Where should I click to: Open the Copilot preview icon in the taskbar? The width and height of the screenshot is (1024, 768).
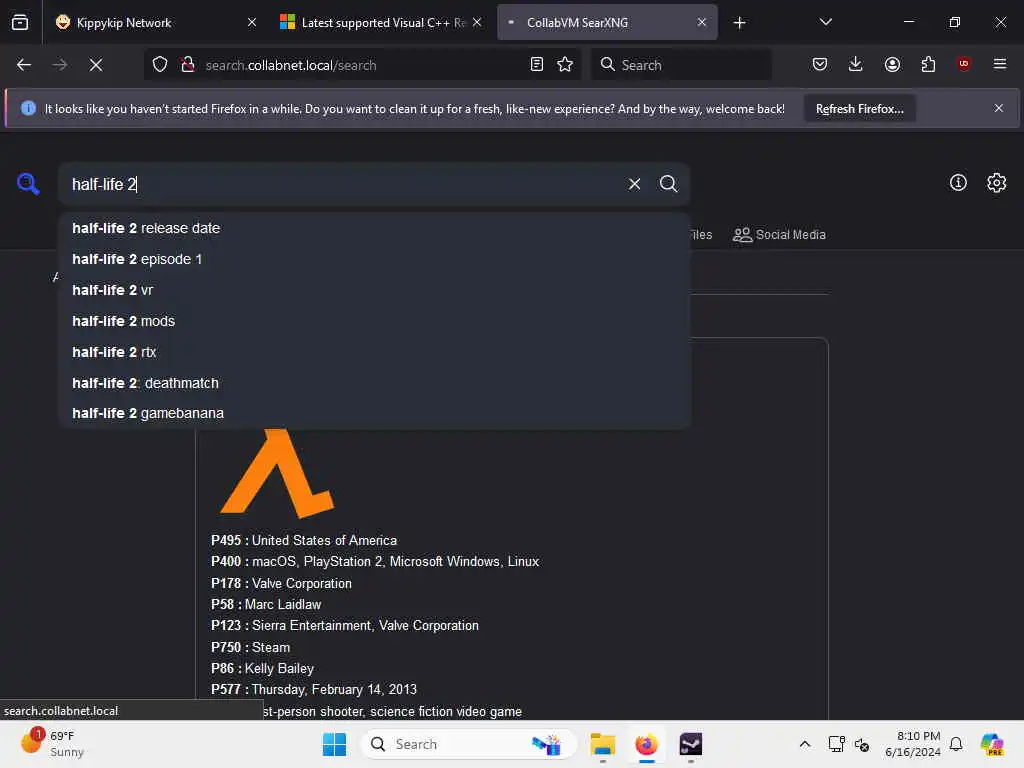[x=992, y=744]
